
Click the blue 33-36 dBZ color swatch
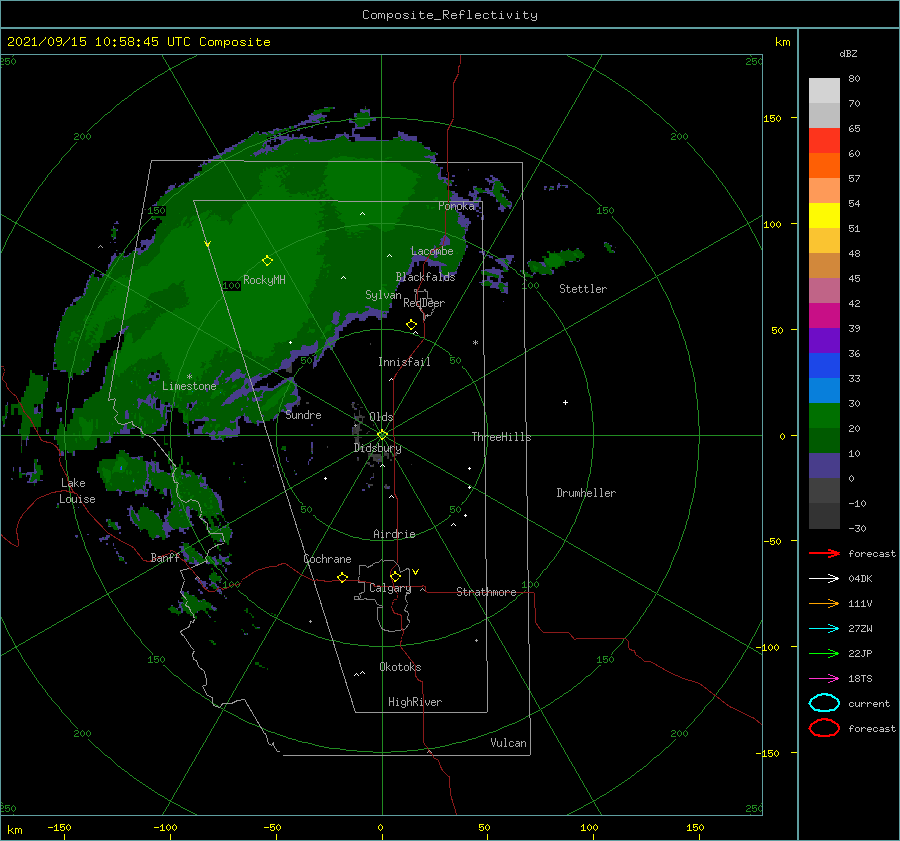click(x=824, y=365)
